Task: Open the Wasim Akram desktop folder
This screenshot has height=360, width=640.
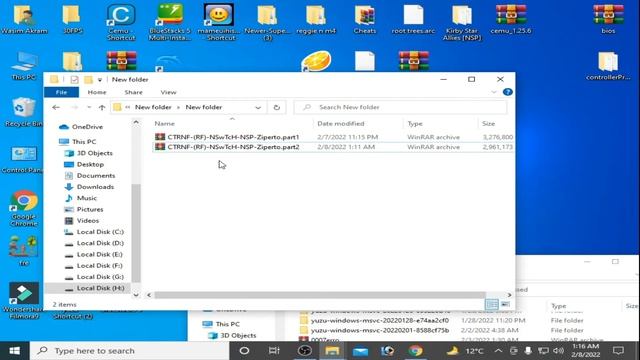Action: pyautogui.click(x=24, y=19)
